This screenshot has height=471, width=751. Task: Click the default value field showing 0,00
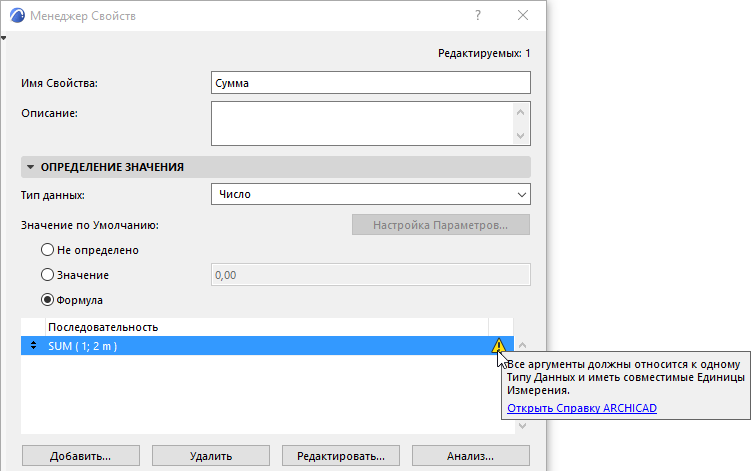pos(371,275)
